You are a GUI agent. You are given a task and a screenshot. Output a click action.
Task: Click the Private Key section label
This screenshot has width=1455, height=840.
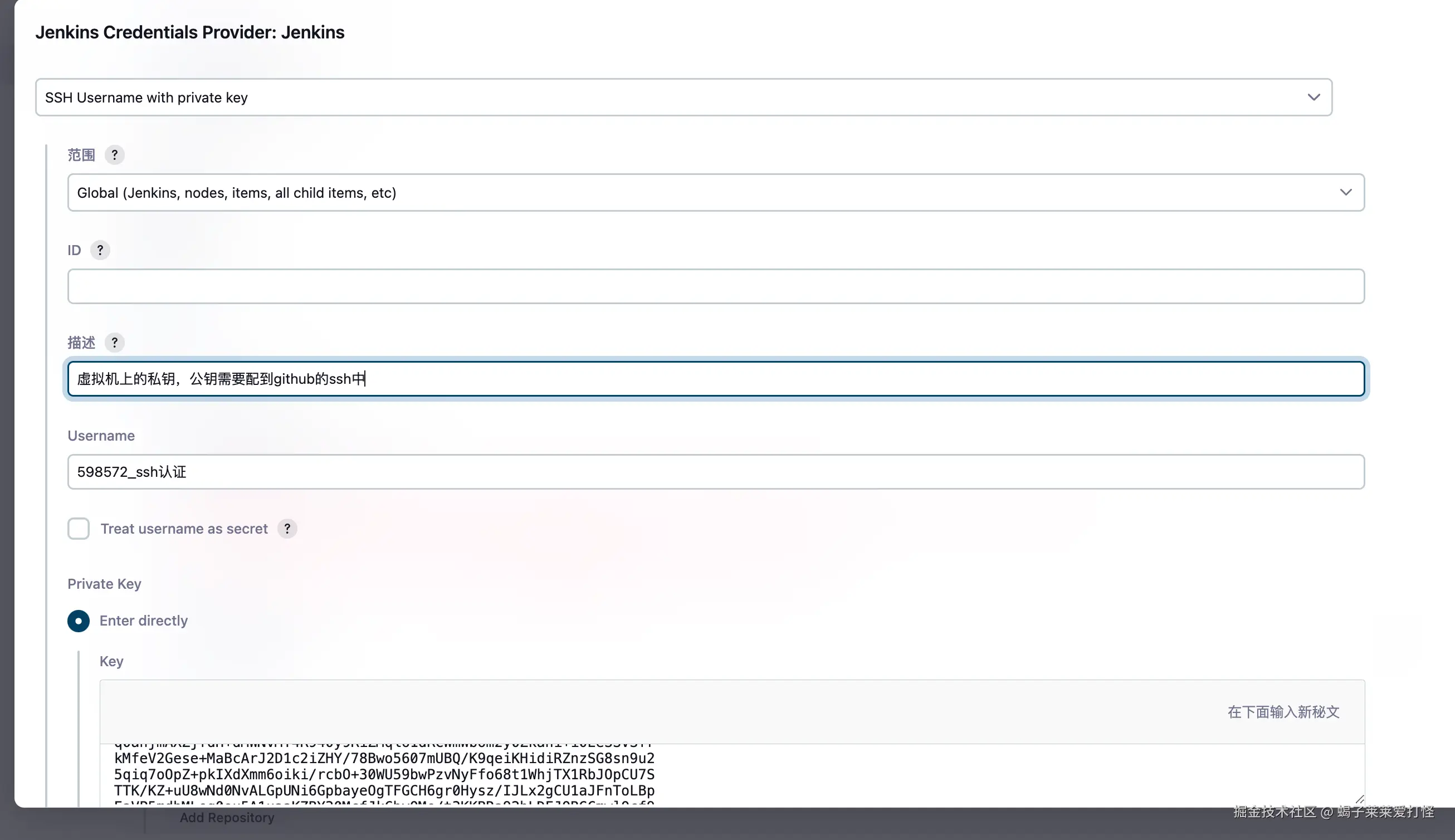[x=104, y=584]
